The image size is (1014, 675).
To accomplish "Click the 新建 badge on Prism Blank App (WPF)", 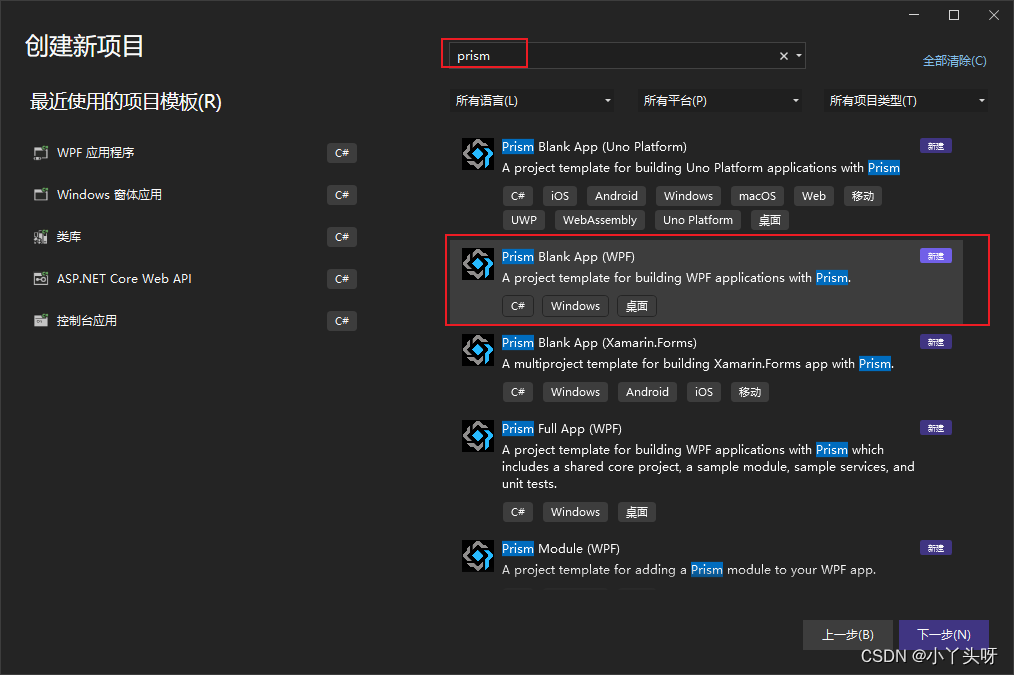I will pyautogui.click(x=936, y=256).
